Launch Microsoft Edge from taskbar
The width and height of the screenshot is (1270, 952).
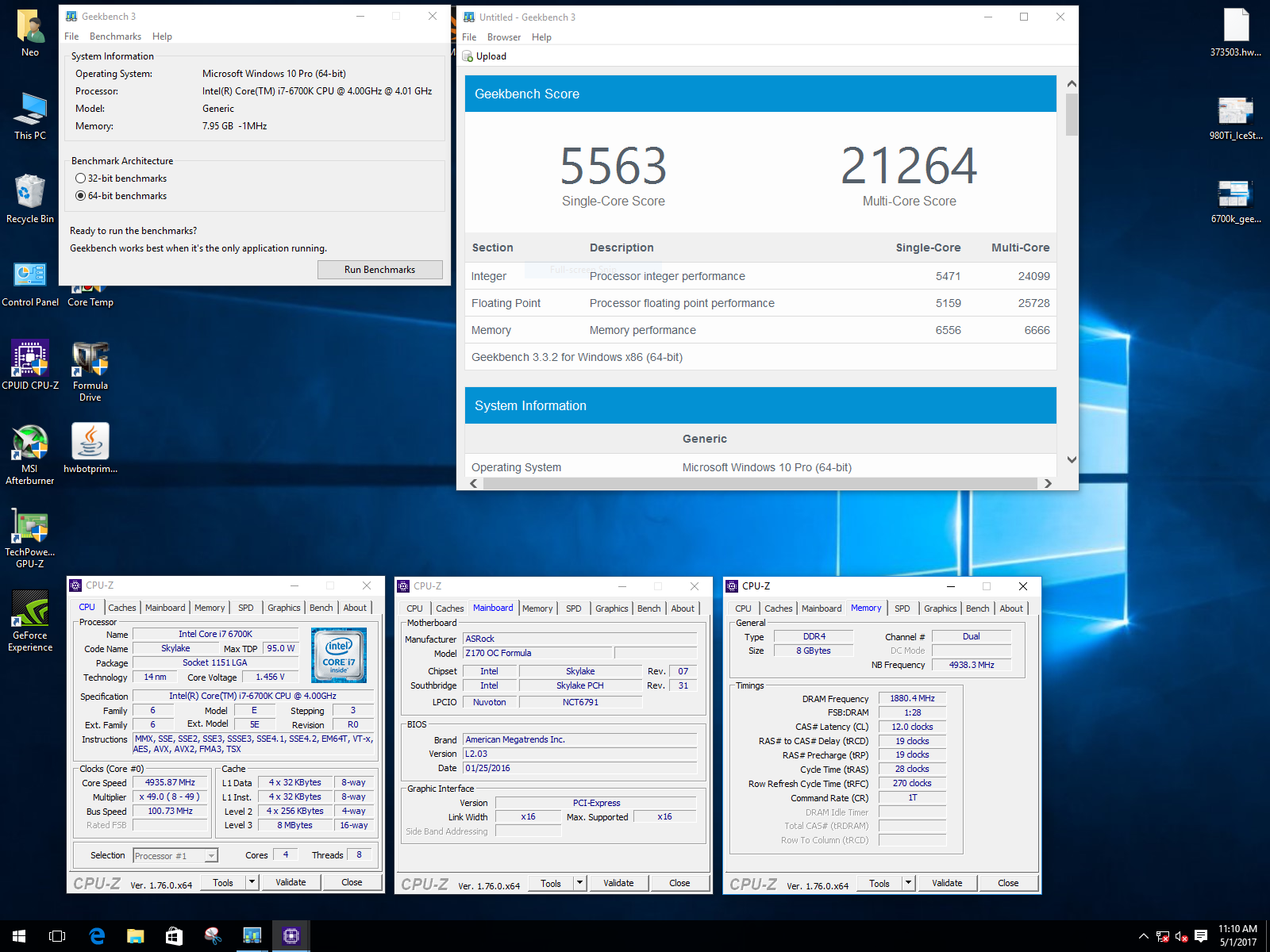coord(97,936)
